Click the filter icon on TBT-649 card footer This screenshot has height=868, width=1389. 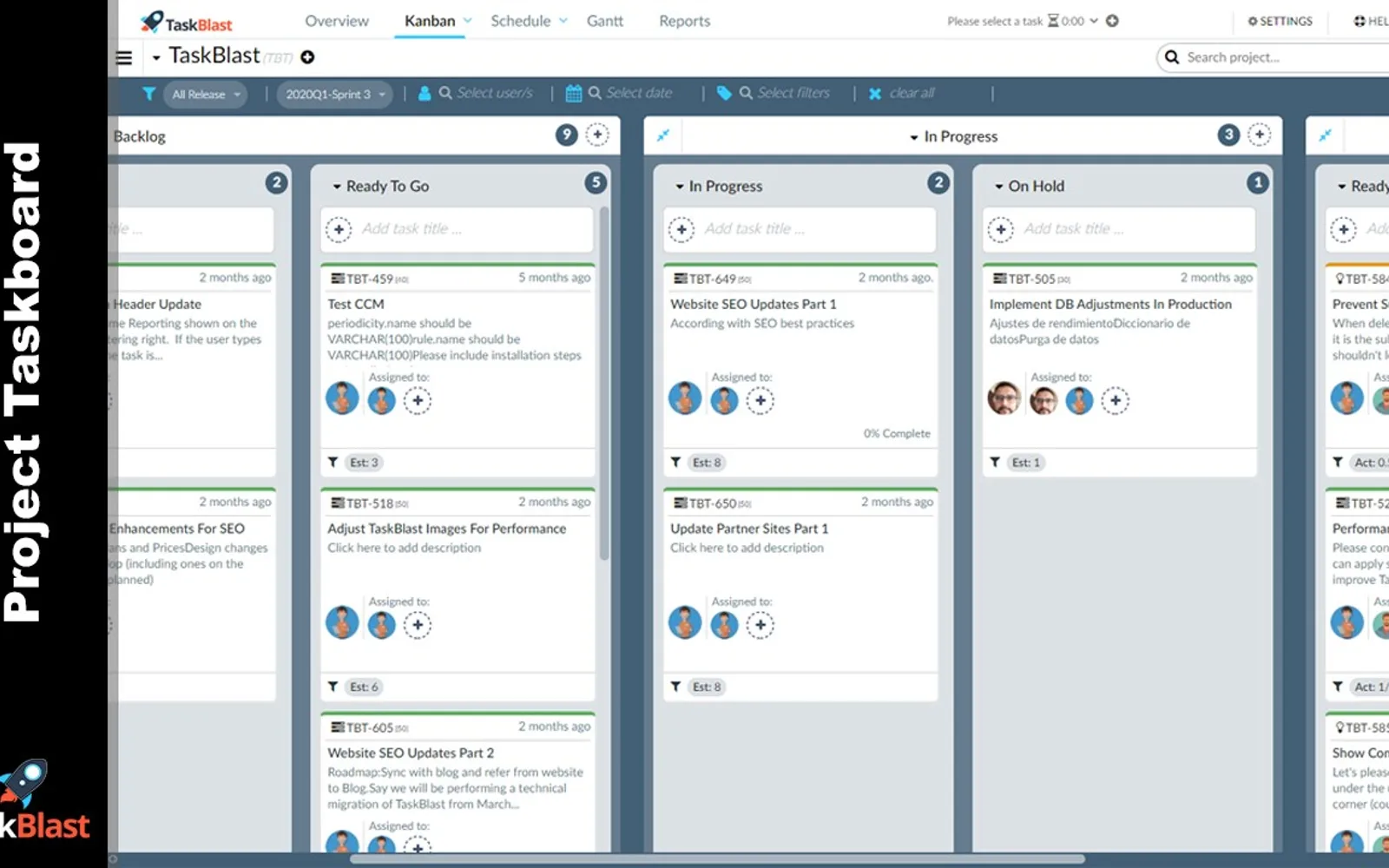click(675, 463)
